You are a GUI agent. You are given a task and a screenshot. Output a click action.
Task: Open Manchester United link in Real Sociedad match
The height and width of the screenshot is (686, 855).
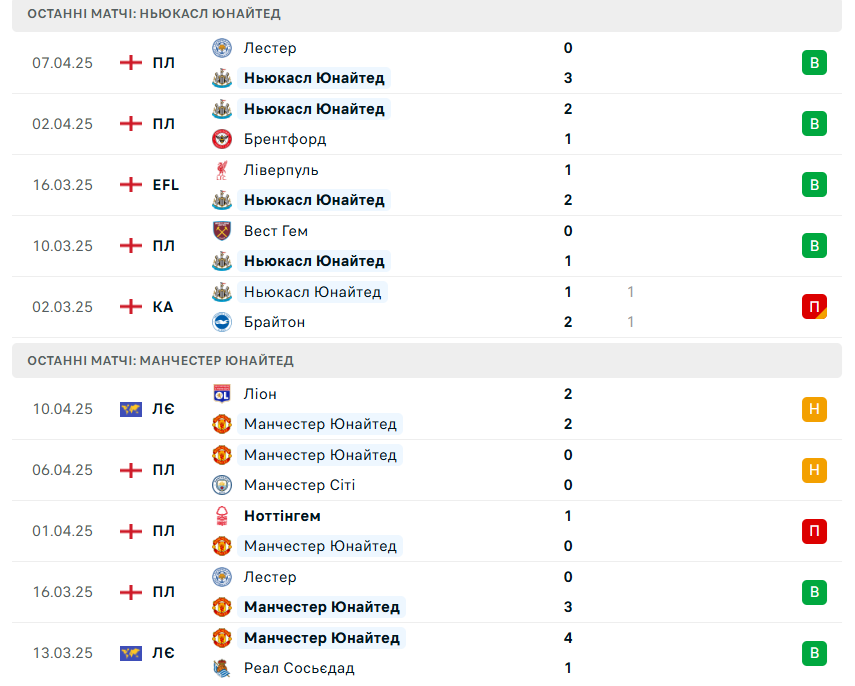(322, 638)
